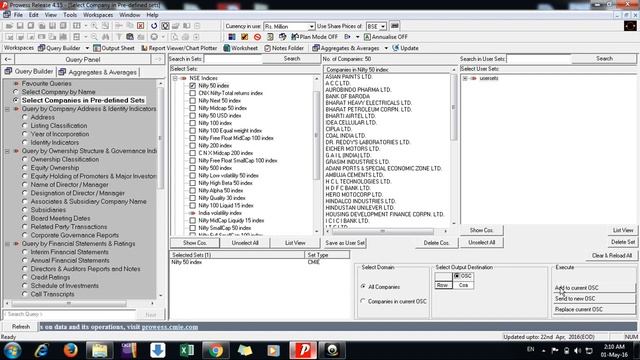Click Query Panel back arrow
The height and width of the screenshot is (360, 640).
tap(8, 60)
